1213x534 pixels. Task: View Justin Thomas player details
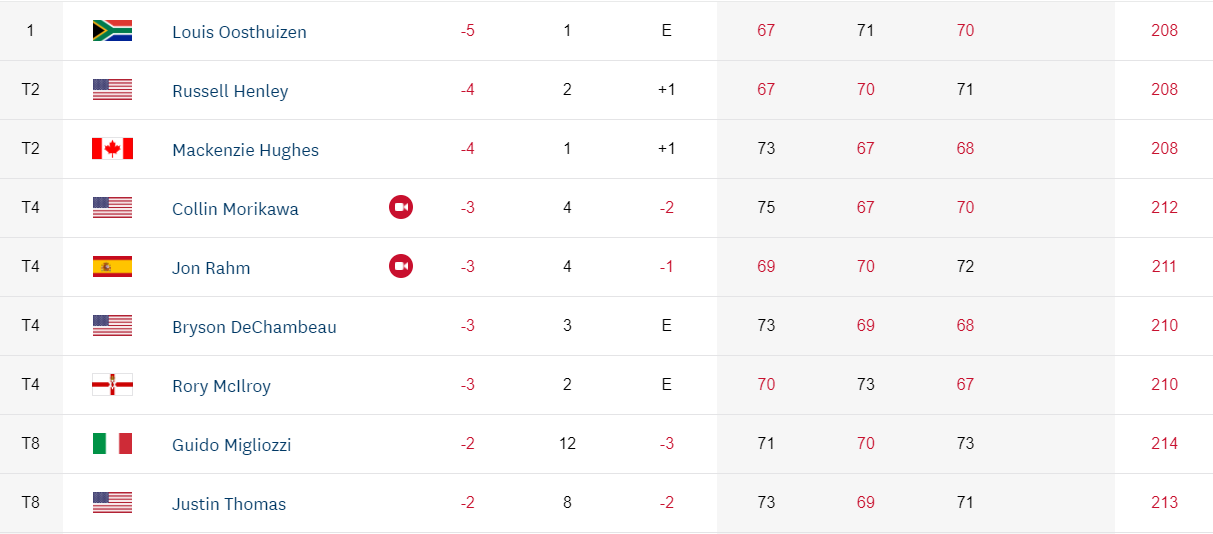[229, 504]
